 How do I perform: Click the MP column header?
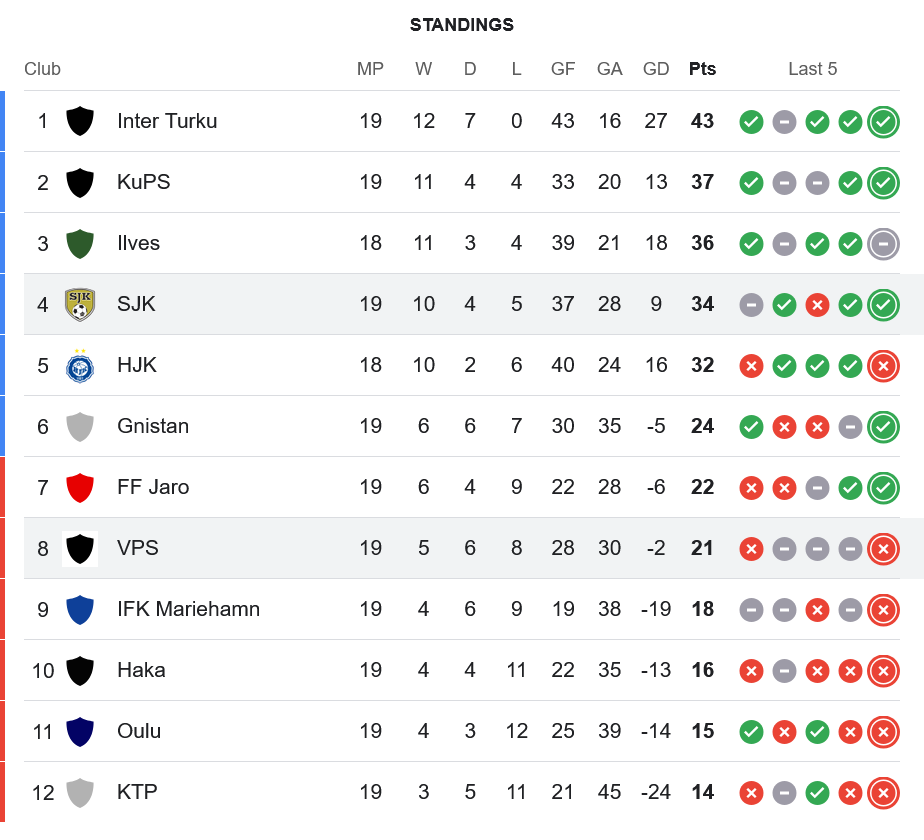370,69
